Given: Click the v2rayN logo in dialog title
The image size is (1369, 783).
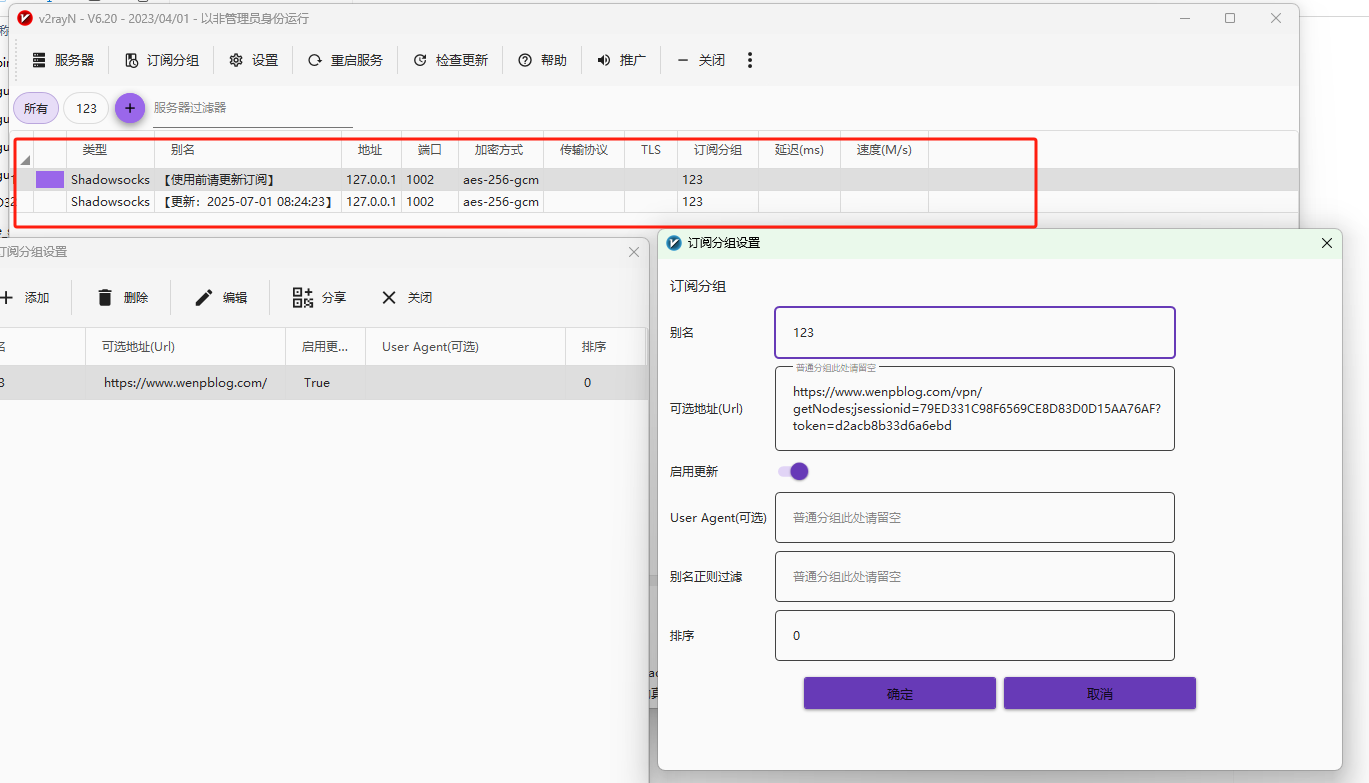Looking at the screenshot, I should click(x=674, y=243).
